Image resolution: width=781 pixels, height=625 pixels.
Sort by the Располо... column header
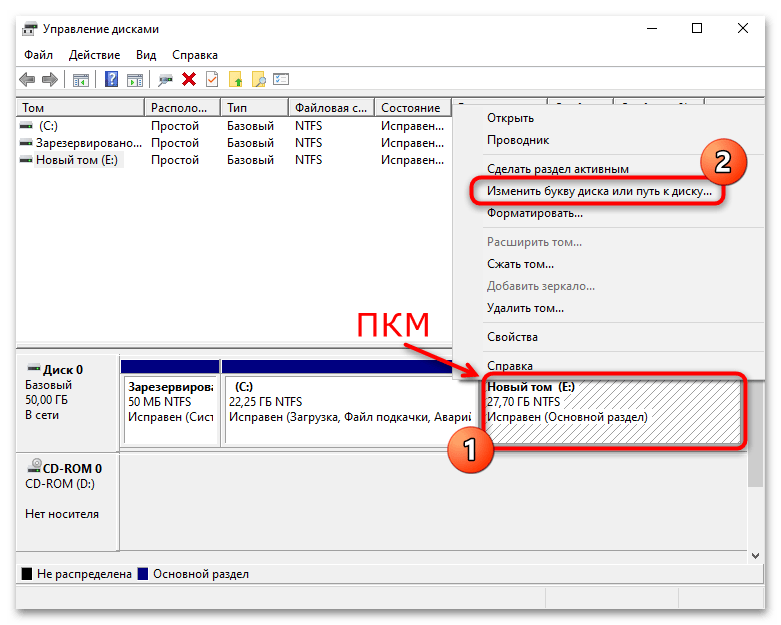pyautogui.click(x=182, y=108)
